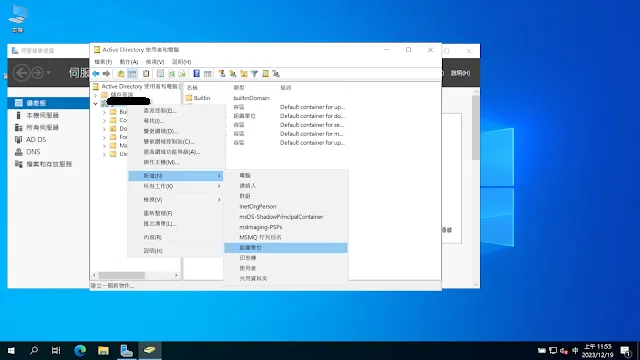
Task: Expand the Ma (Managed Service Accounts) folder
Action: pos(104,146)
